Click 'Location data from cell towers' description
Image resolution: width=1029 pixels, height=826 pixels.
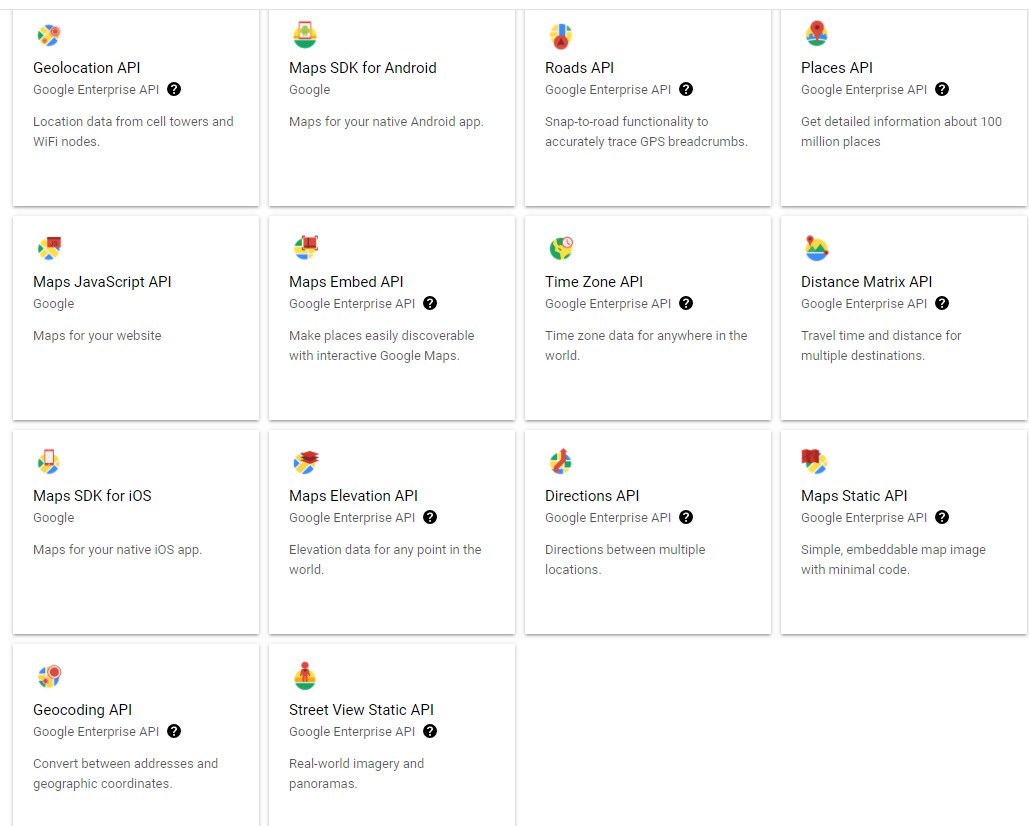tap(133, 131)
